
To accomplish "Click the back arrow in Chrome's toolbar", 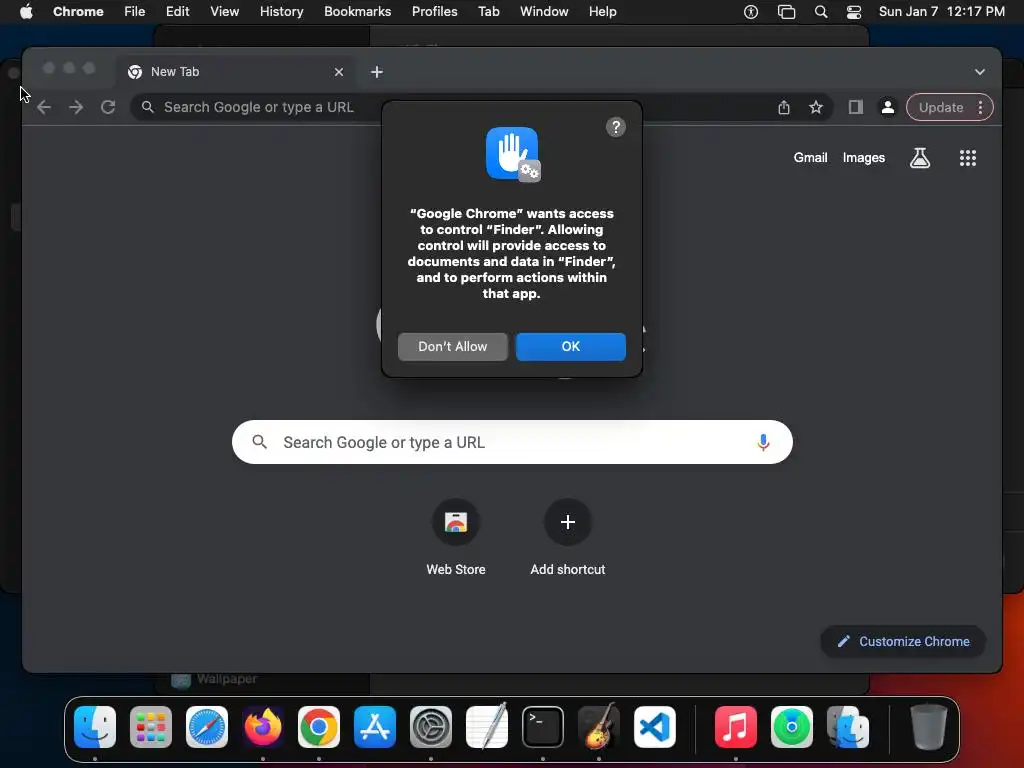I will point(44,107).
